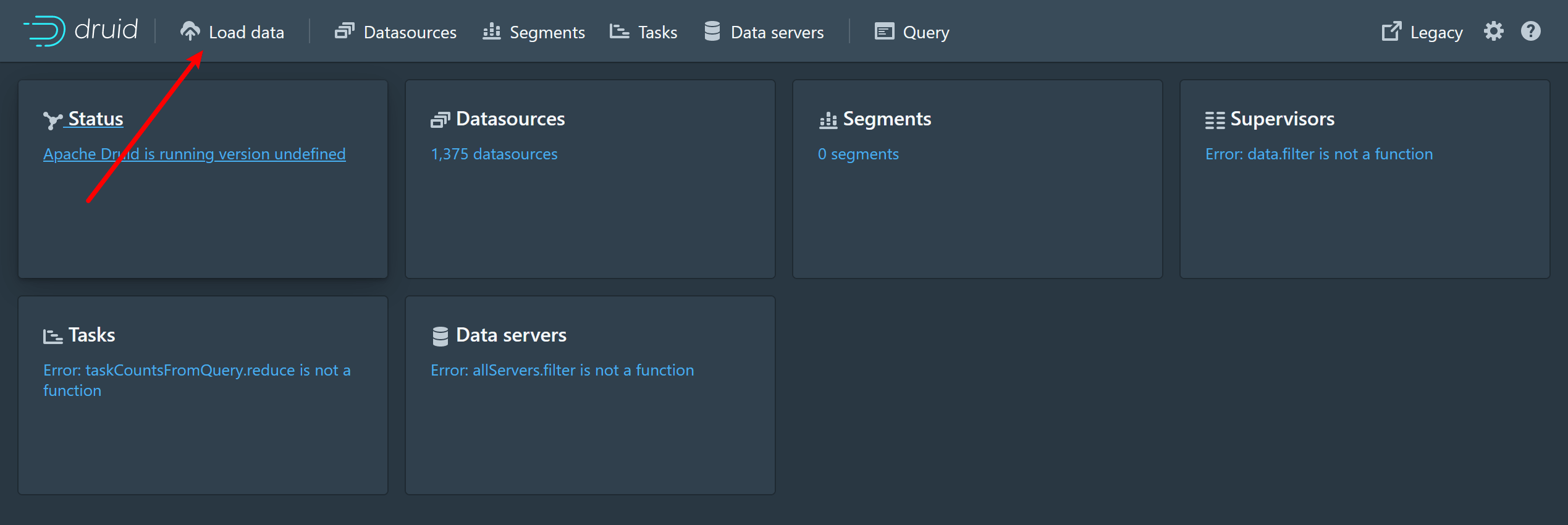Click the Druid logo icon

coord(44,31)
